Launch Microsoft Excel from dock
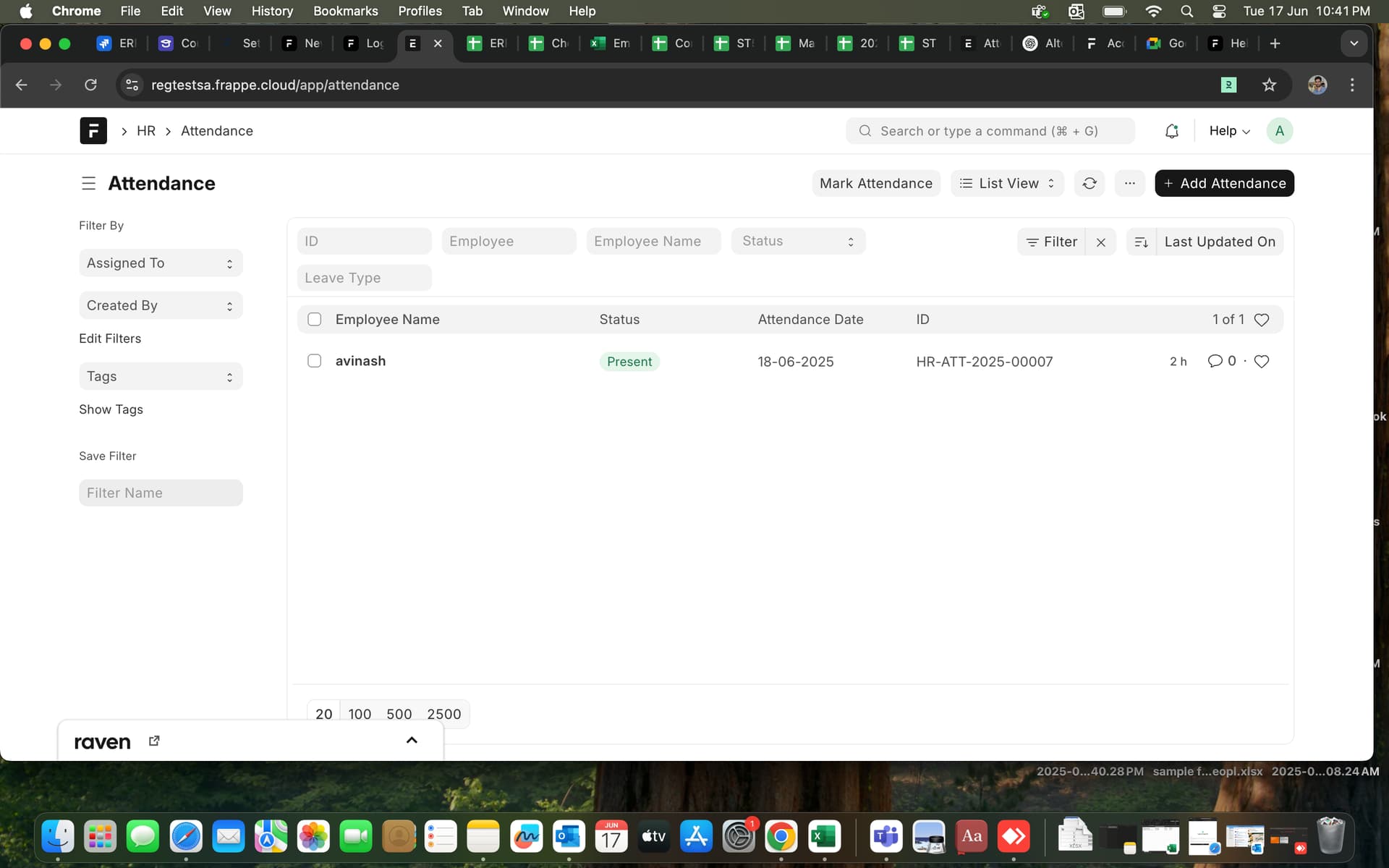The image size is (1389, 868). (x=824, y=837)
